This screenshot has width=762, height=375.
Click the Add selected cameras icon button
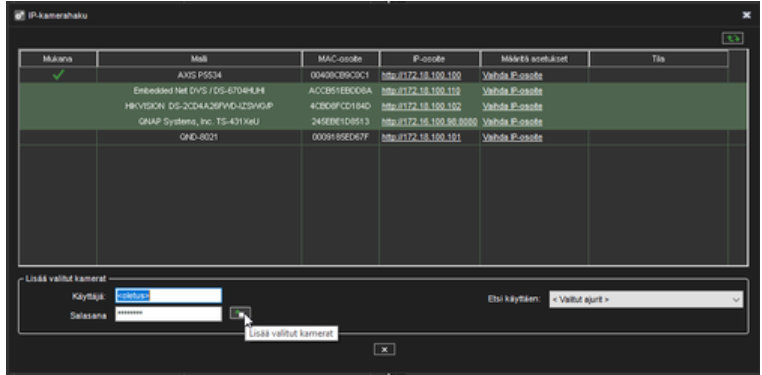[x=240, y=313]
